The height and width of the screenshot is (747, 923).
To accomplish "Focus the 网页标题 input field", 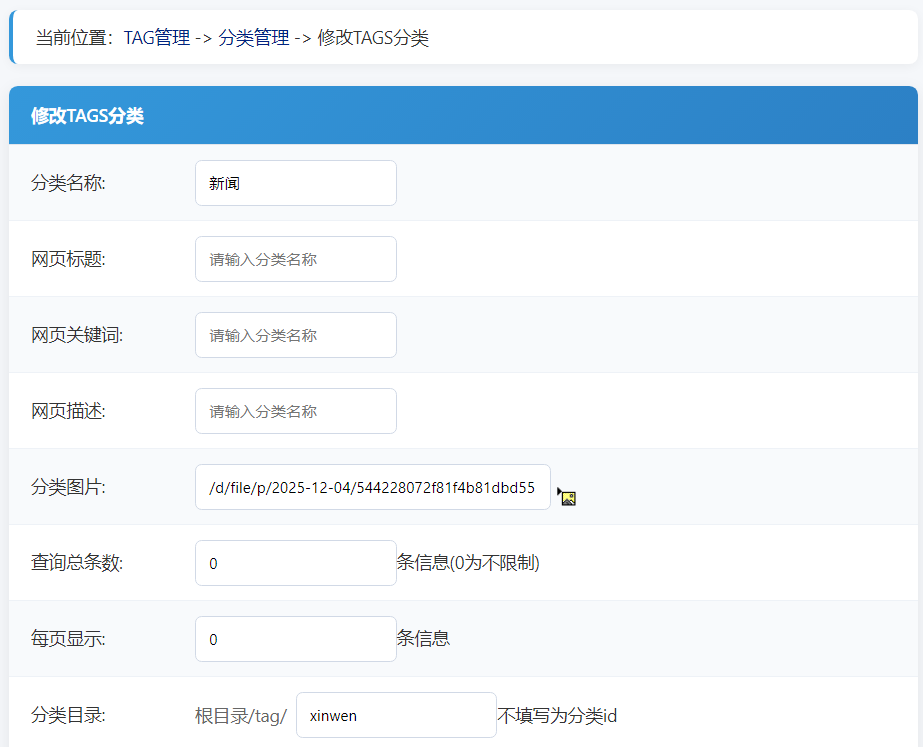I will [295, 258].
